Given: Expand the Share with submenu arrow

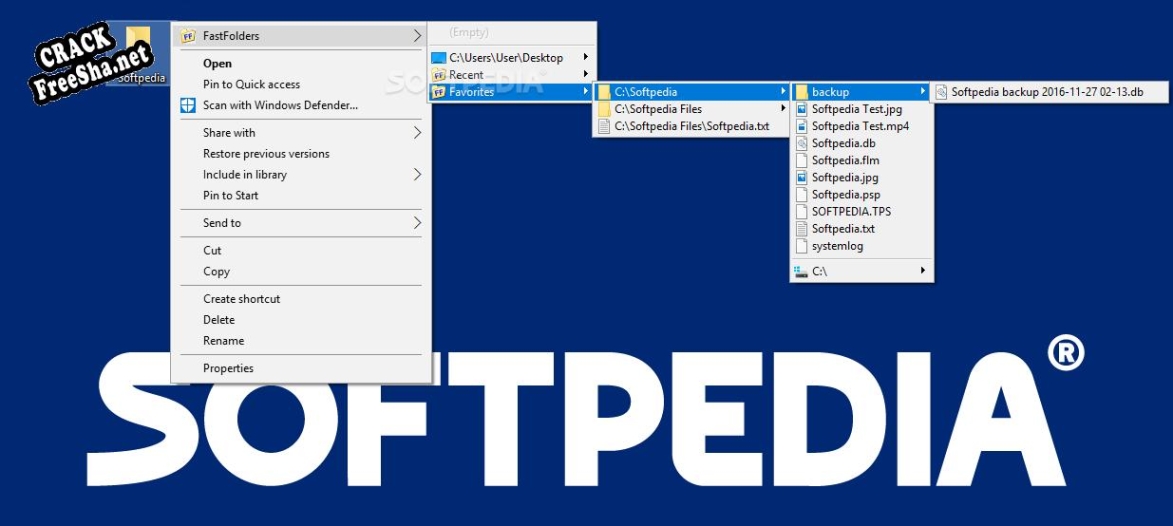Looking at the screenshot, I should pos(417,133).
